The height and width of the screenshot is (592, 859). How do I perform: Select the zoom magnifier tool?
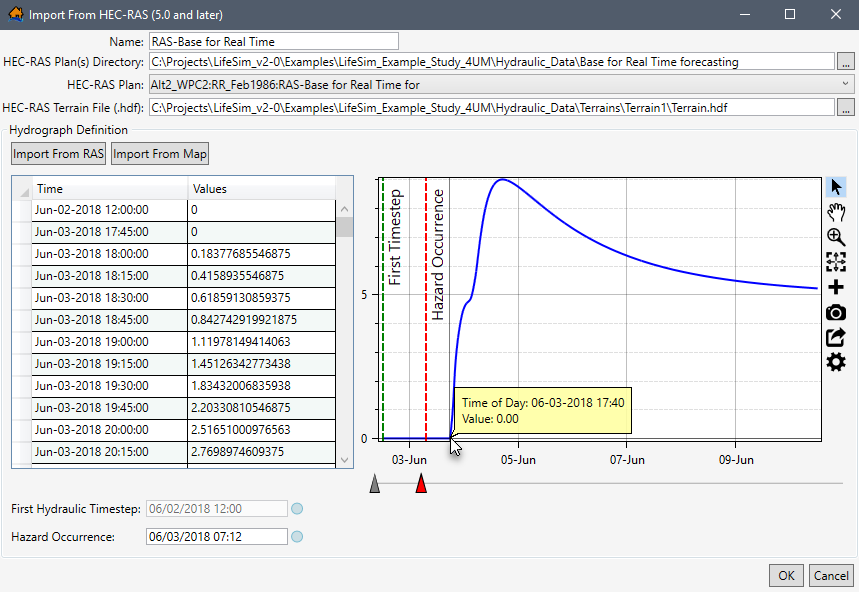[x=836, y=238]
